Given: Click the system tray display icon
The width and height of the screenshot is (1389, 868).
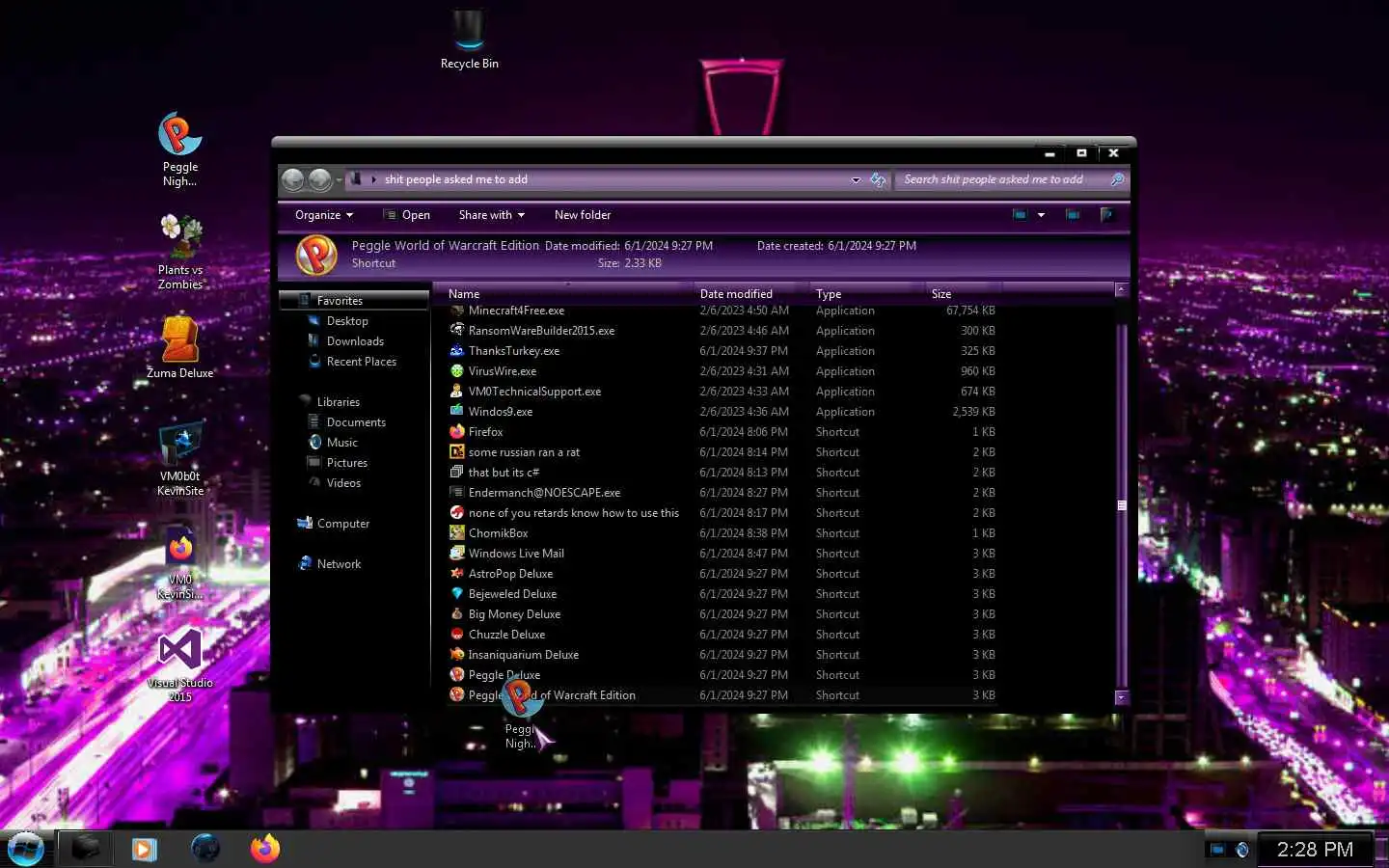Looking at the screenshot, I should 1217,850.
